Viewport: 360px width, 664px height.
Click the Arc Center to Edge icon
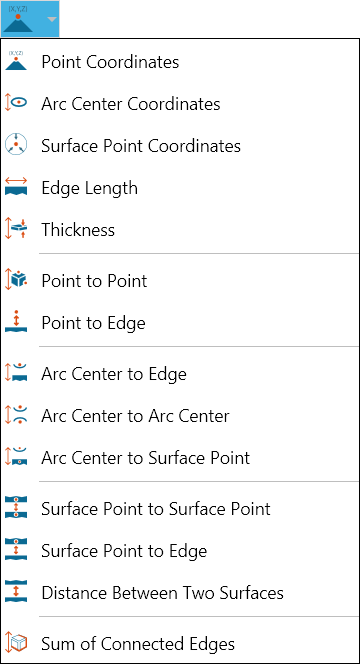pos(16,373)
